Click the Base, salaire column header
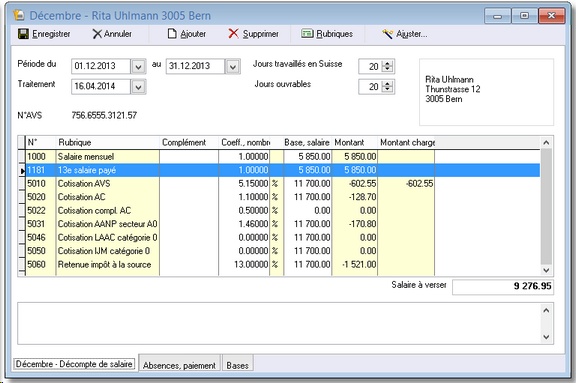Screen dimensions: 576x383 click(x=307, y=142)
